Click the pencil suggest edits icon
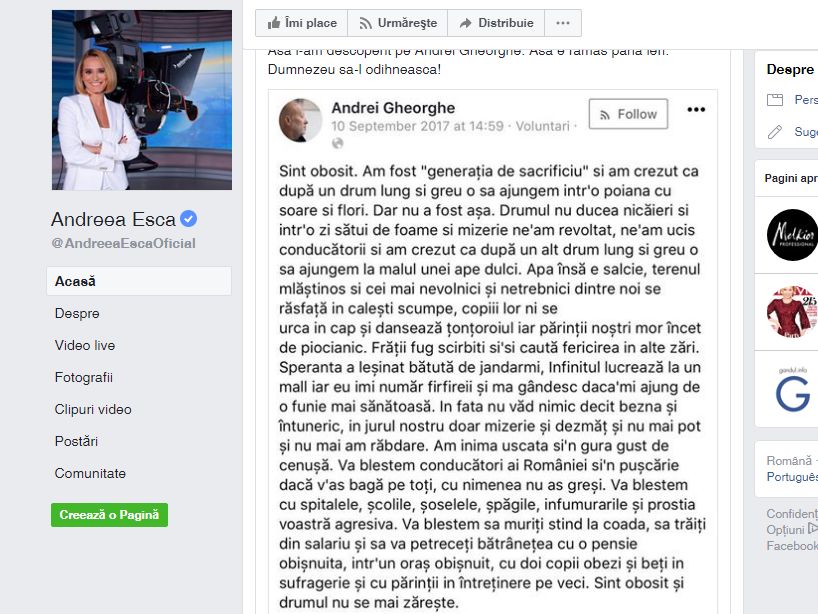The height and width of the screenshot is (614, 818). coord(775,132)
